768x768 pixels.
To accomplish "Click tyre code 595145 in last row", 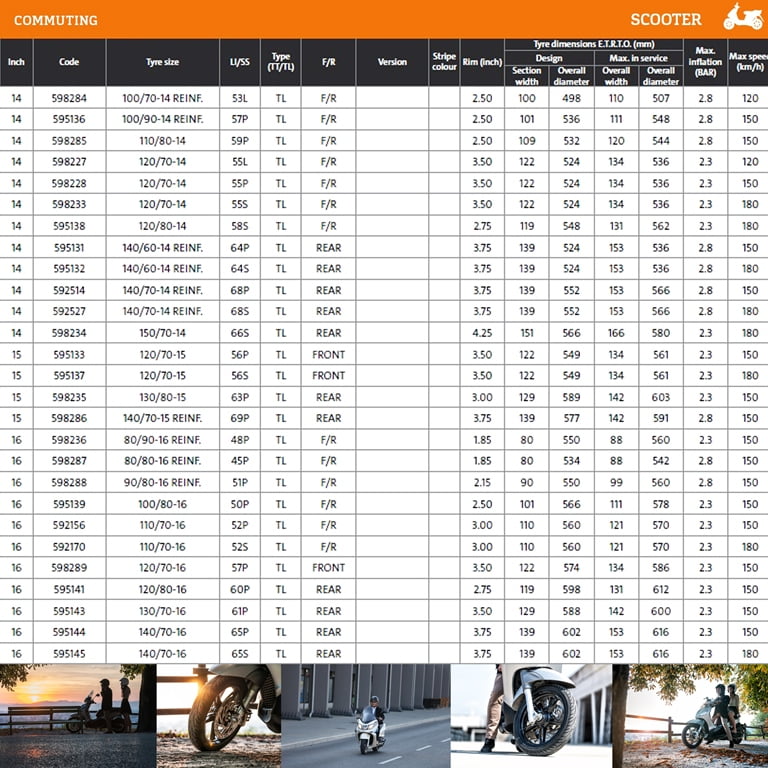I will pos(69,654).
